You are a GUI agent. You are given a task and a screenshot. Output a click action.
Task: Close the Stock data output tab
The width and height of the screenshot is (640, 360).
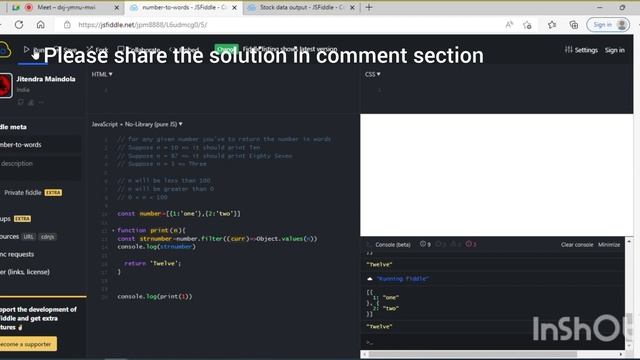[352, 7]
